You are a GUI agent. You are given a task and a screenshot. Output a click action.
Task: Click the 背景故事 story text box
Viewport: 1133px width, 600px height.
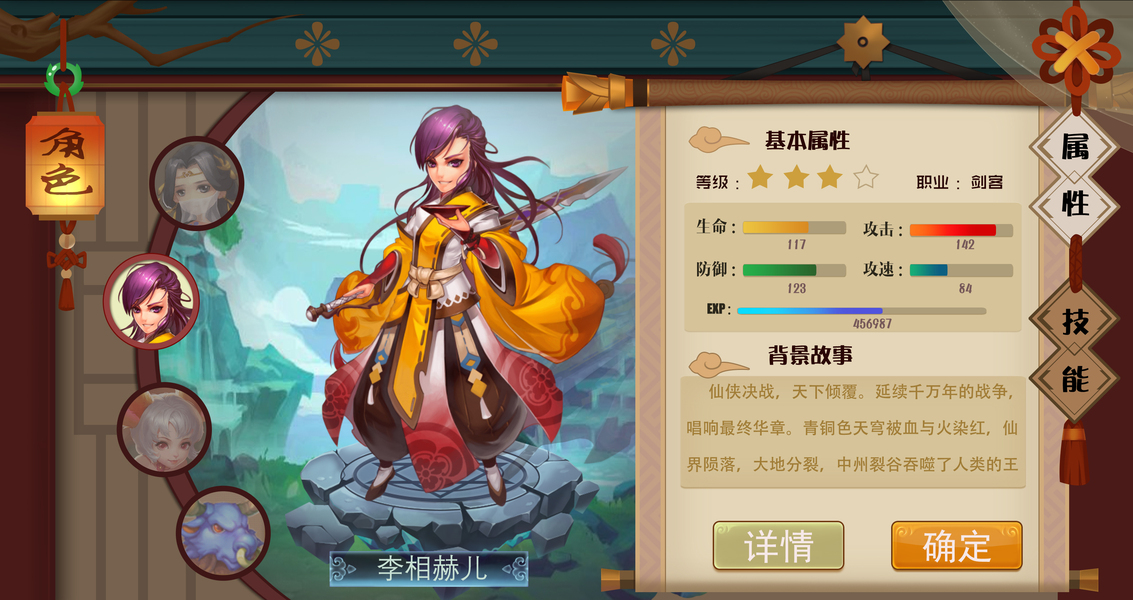(853, 432)
